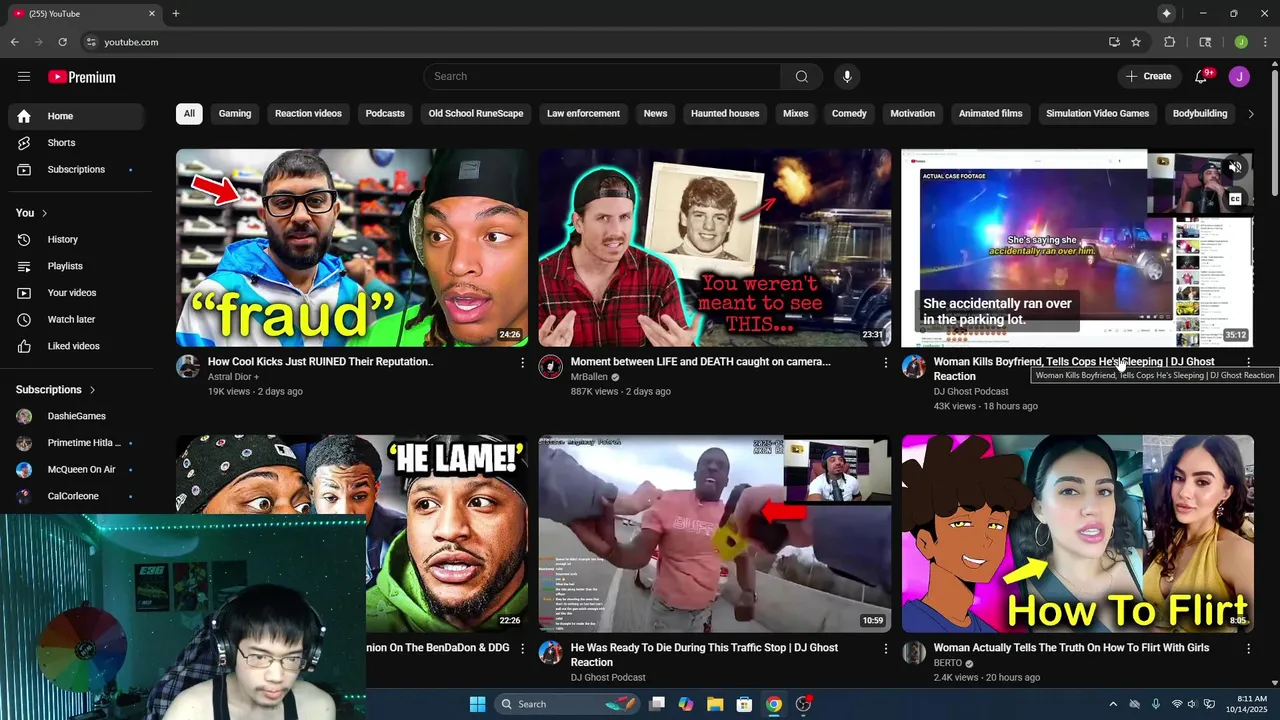Unmute the DJ Ghost preview video
1280x720 pixels.
[1235, 168]
